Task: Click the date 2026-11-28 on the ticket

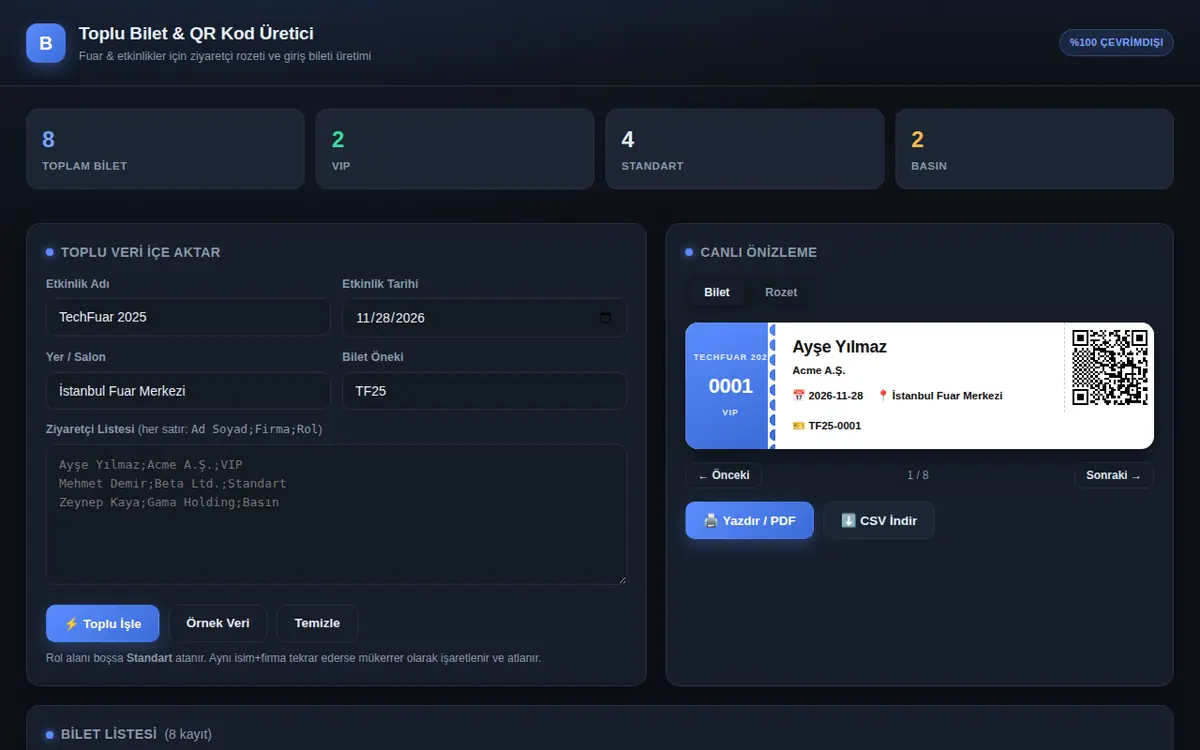Action: pyautogui.click(x=836, y=396)
